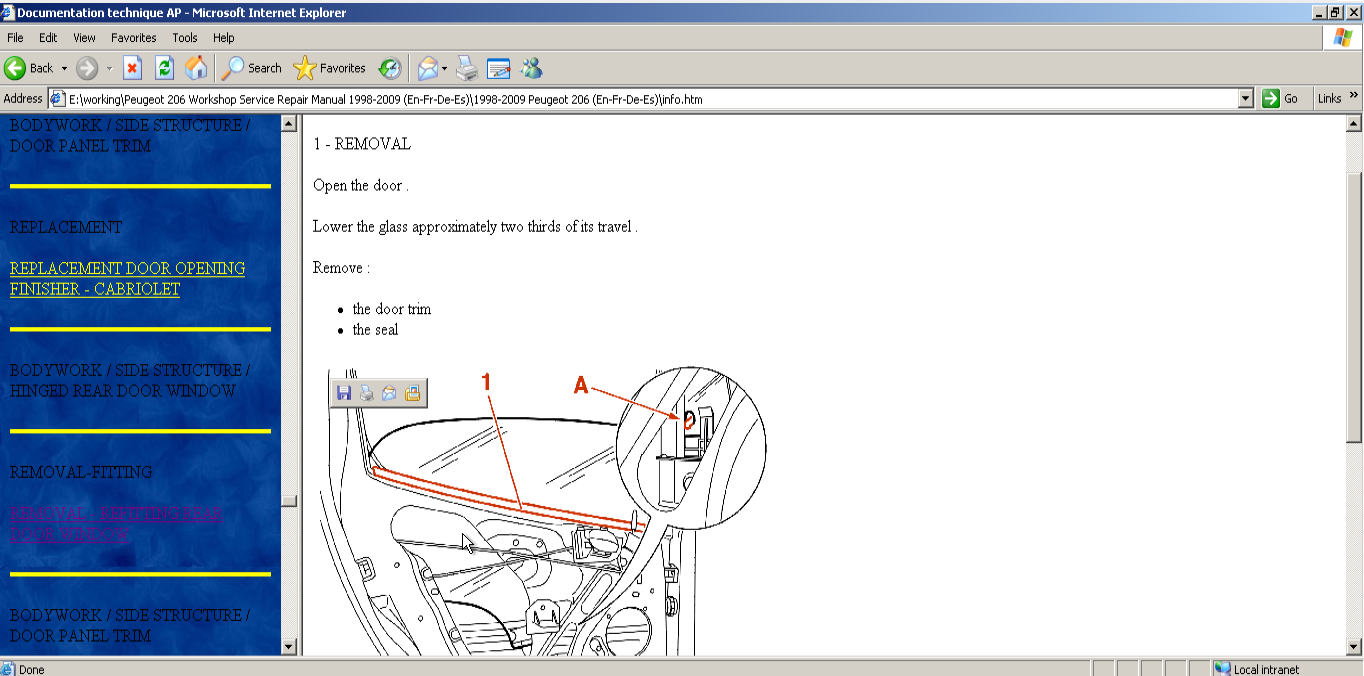Click the door window diagram image

[544, 513]
